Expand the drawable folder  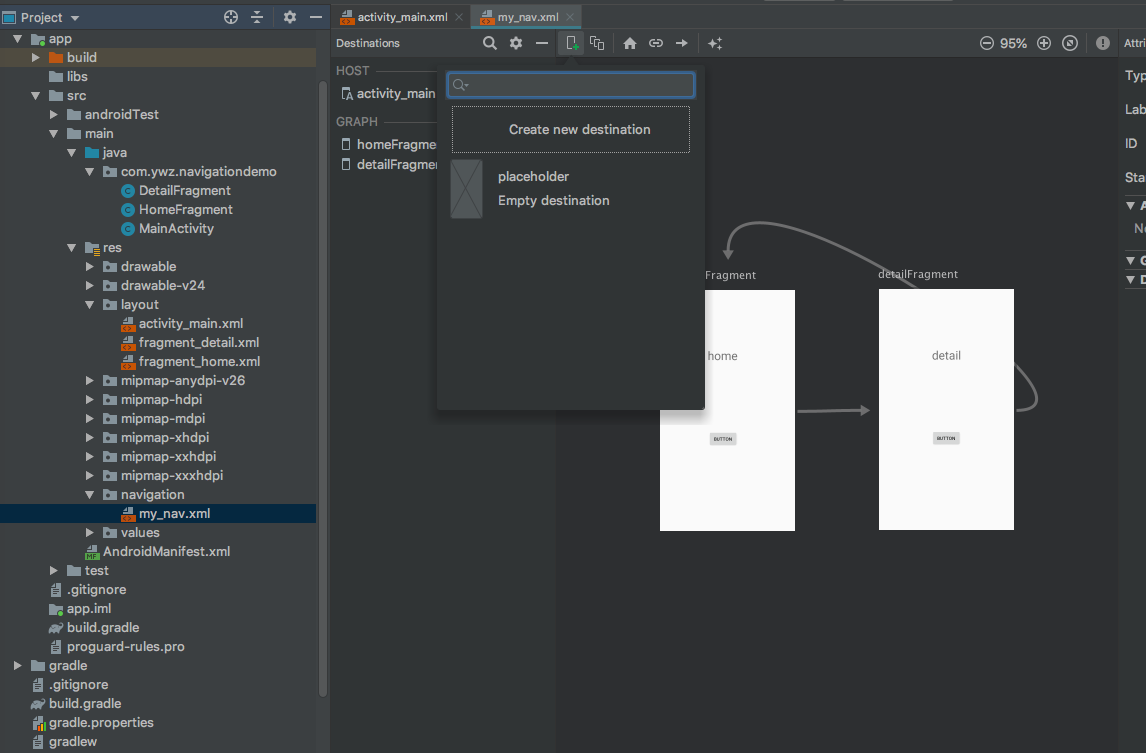pyautogui.click(x=89, y=267)
